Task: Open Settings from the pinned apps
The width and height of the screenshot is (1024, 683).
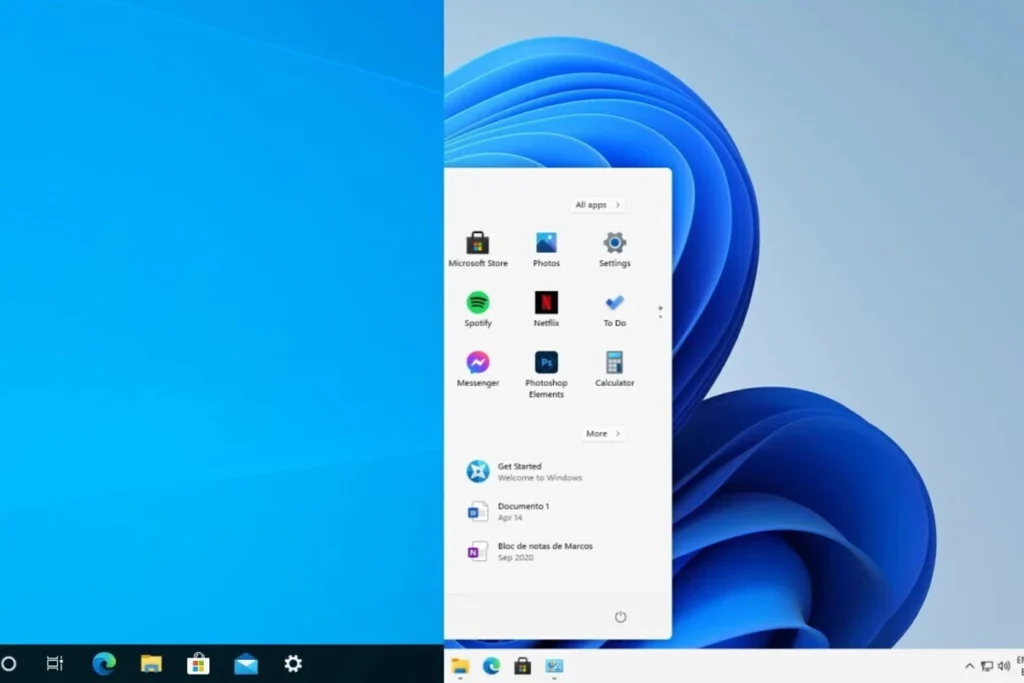Action: 614,244
